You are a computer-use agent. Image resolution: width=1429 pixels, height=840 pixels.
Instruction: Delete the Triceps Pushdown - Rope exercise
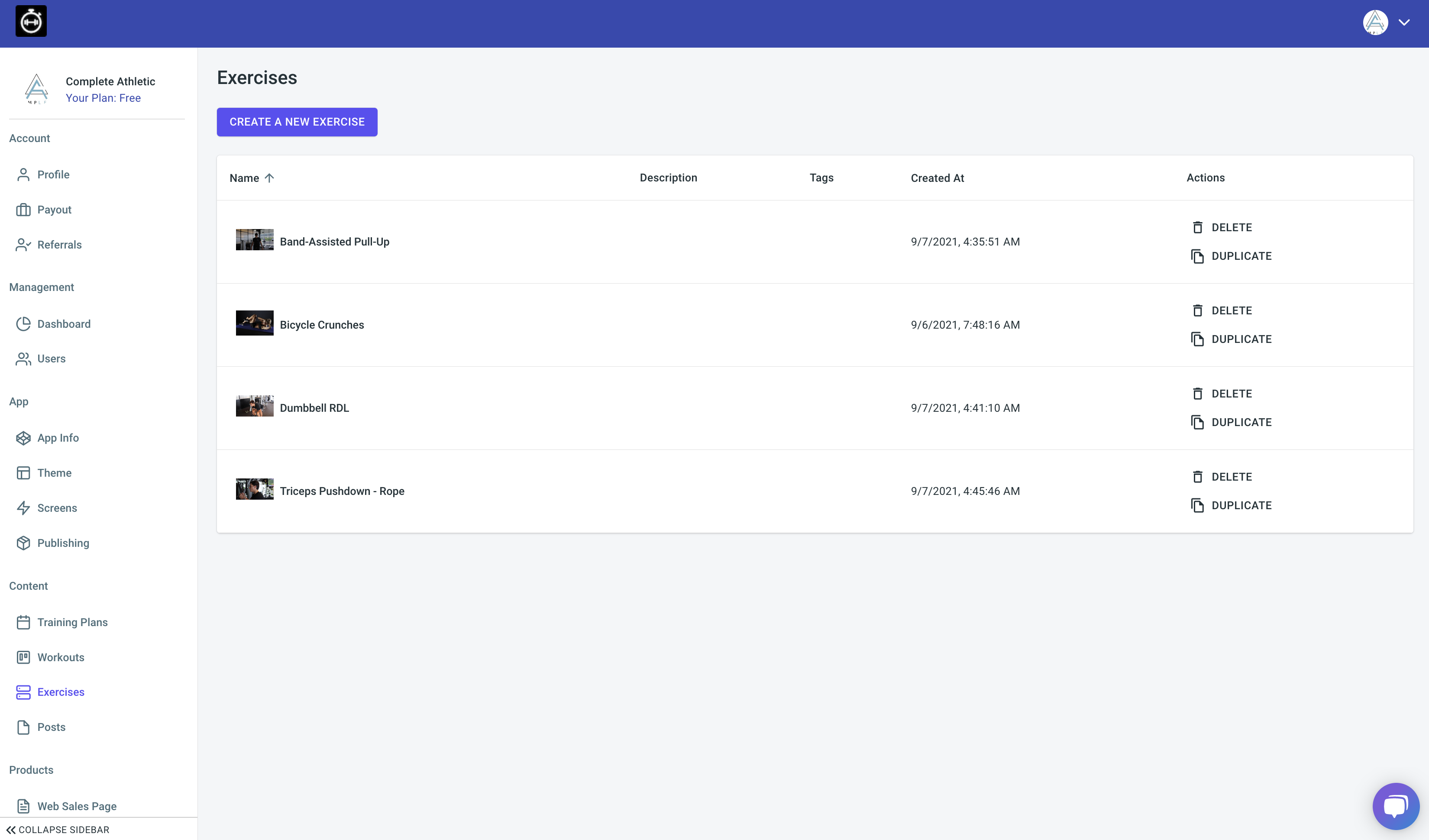[x=1222, y=477]
